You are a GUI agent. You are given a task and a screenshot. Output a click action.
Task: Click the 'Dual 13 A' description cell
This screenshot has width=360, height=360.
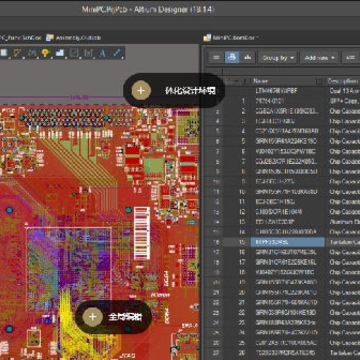click(343, 91)
